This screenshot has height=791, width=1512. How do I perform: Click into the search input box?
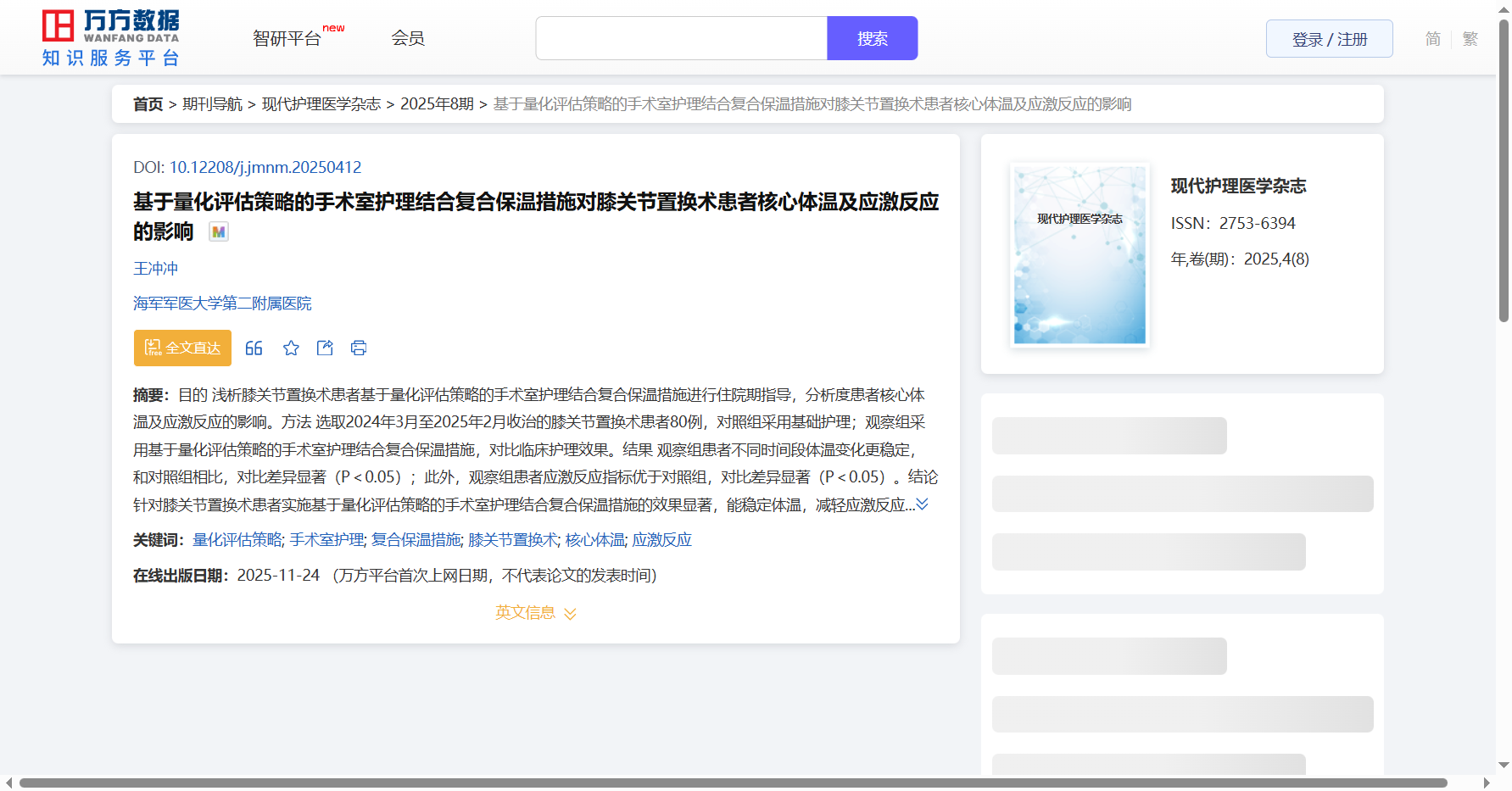point(681,38)
